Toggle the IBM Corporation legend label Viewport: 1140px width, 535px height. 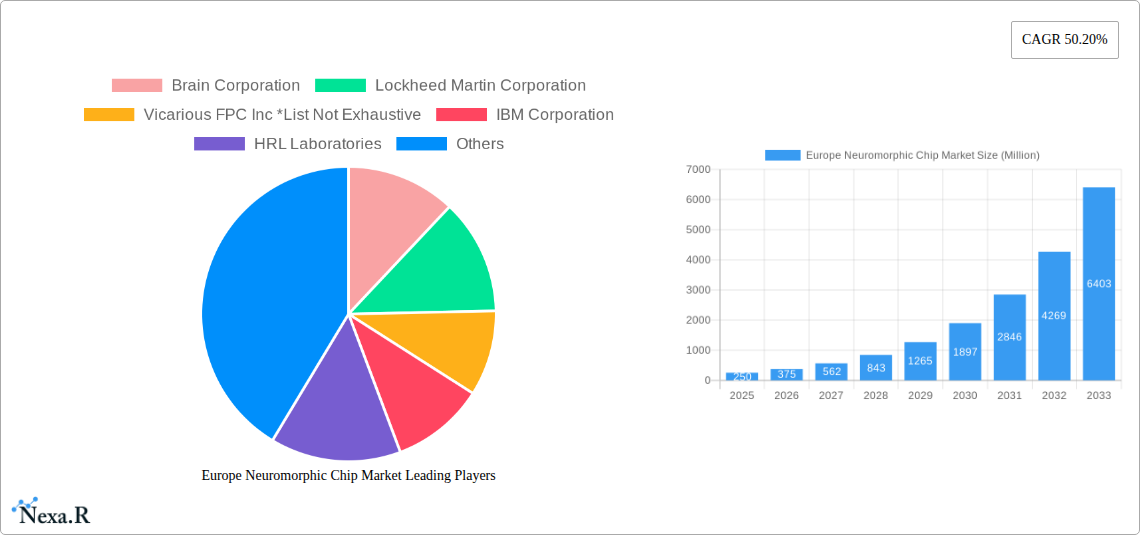click(x=555, y=115)
